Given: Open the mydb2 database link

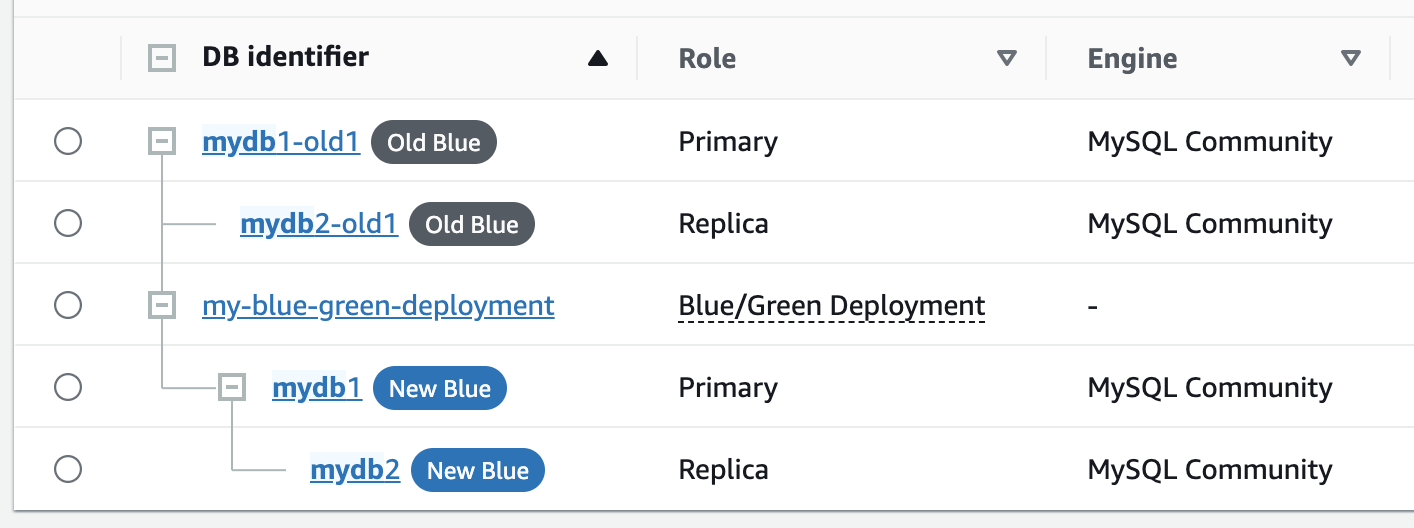Looking at the screenshot, I should tap(355, 470).
